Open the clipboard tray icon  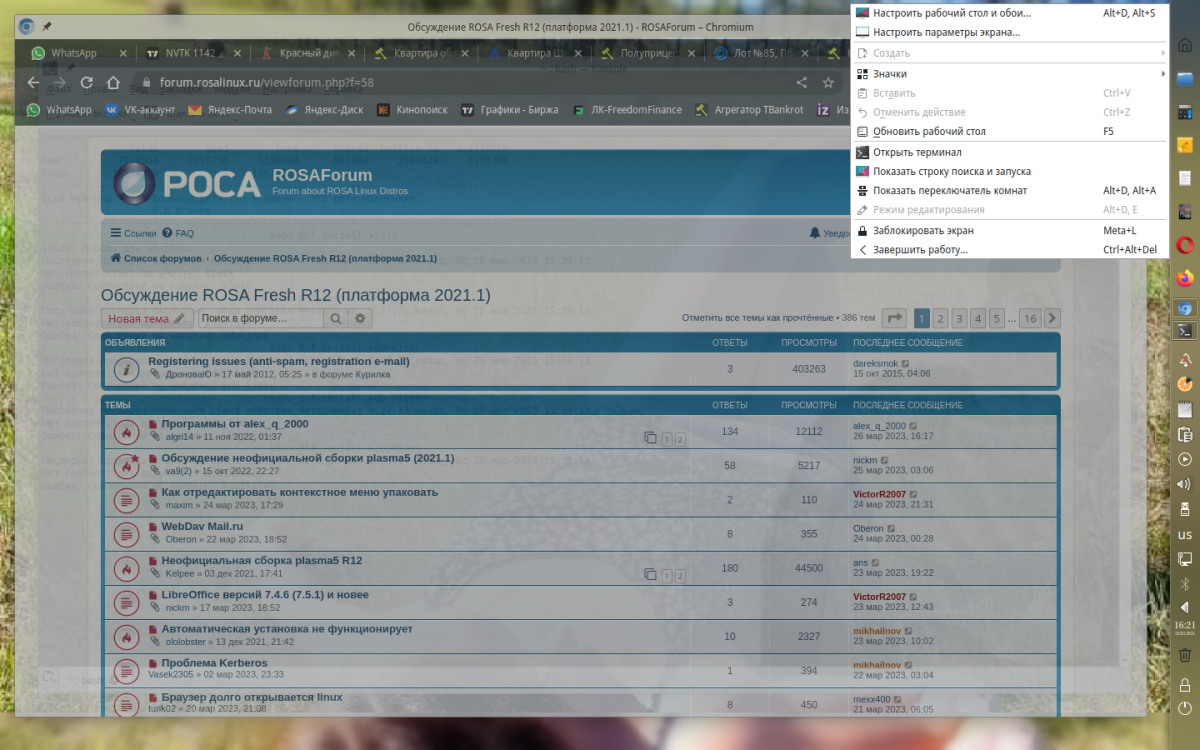(x=1185, y=434)
